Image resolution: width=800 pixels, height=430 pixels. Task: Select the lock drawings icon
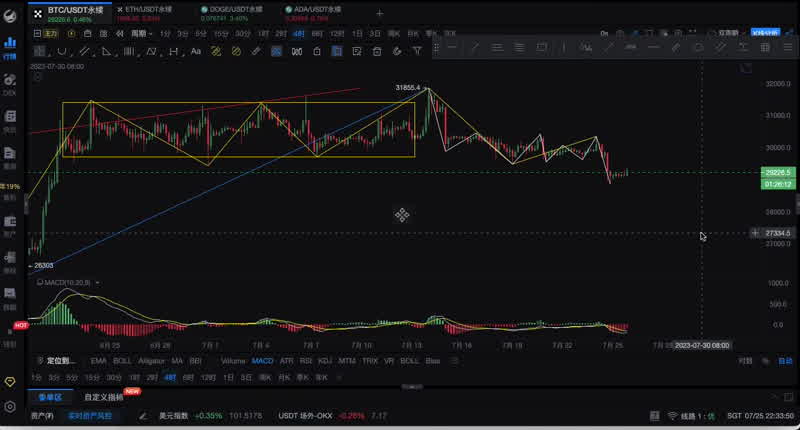[316, 51]
